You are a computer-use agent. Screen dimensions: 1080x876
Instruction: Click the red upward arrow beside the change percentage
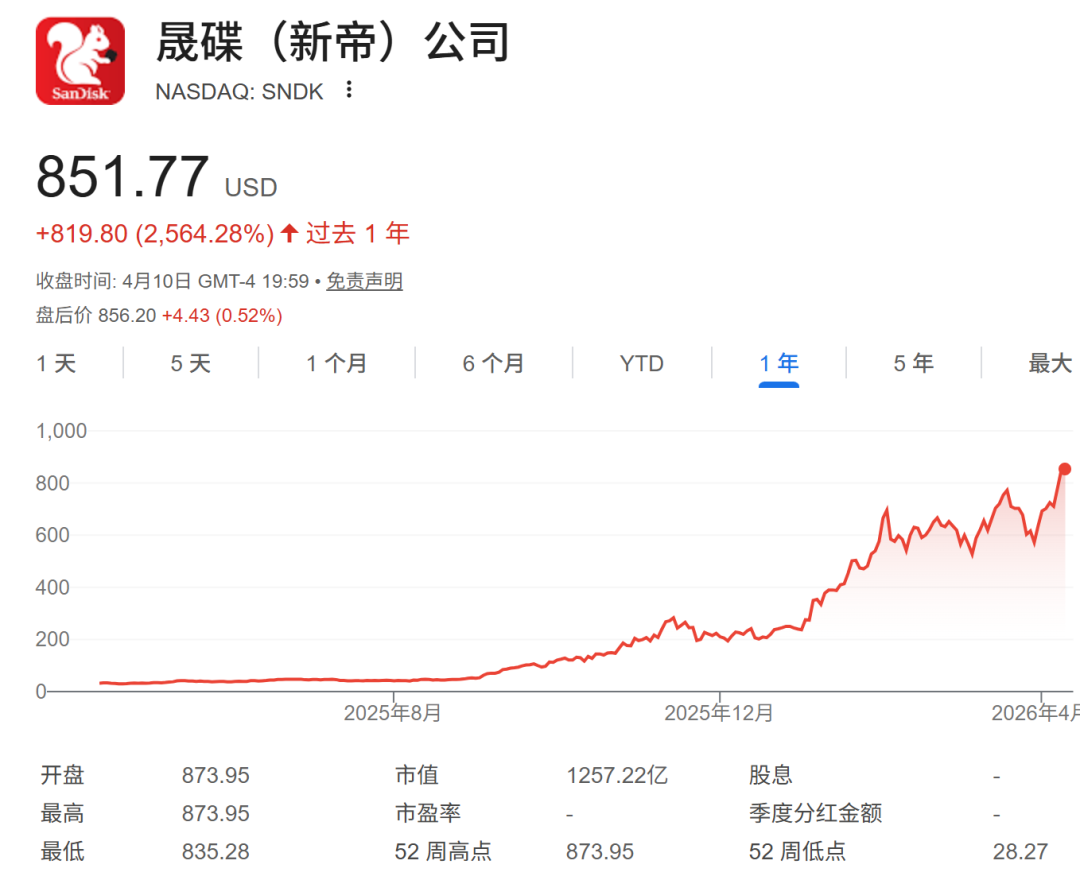(x=287, y=232)
